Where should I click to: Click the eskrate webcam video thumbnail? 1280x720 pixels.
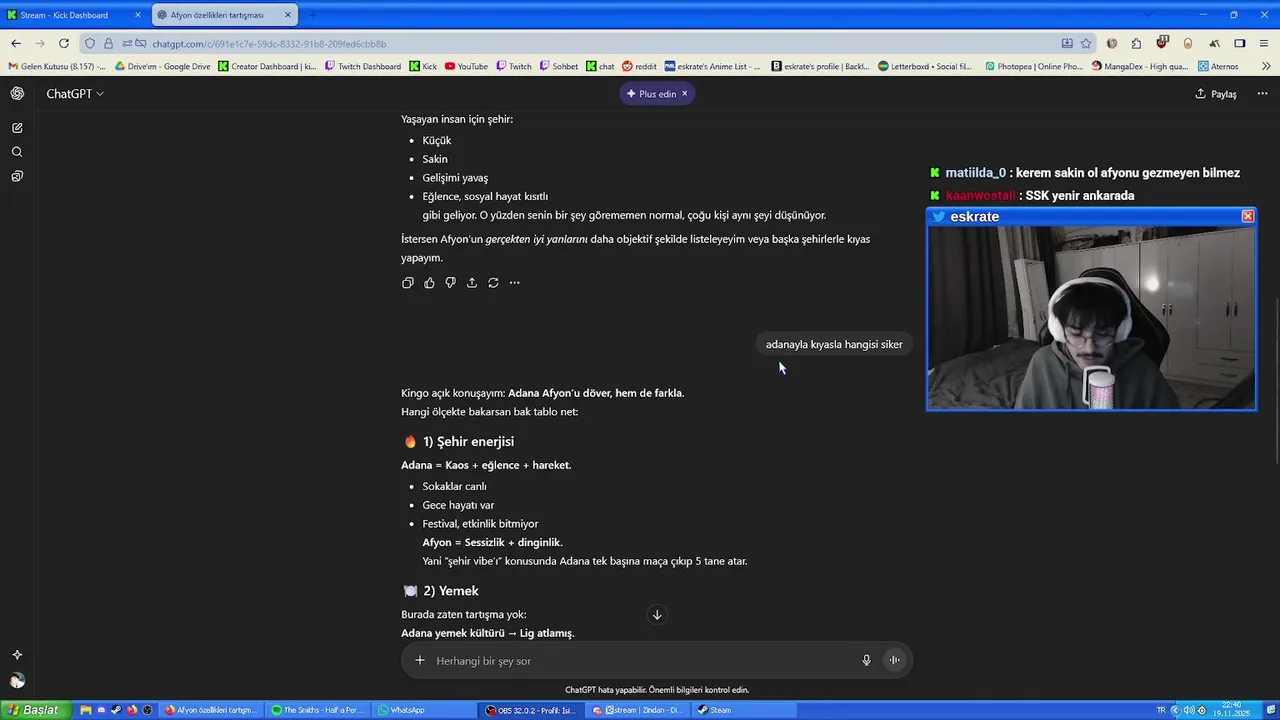tap(1091, 317)
